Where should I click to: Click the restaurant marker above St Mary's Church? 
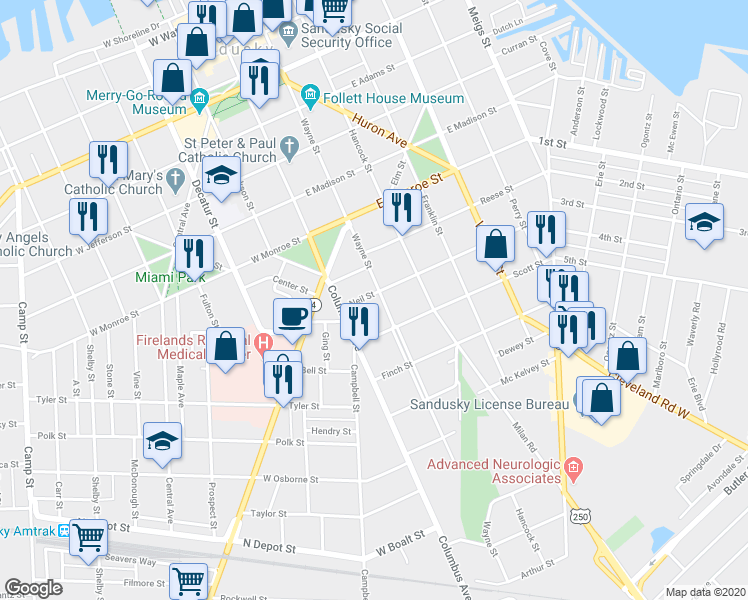coord(108,161)
